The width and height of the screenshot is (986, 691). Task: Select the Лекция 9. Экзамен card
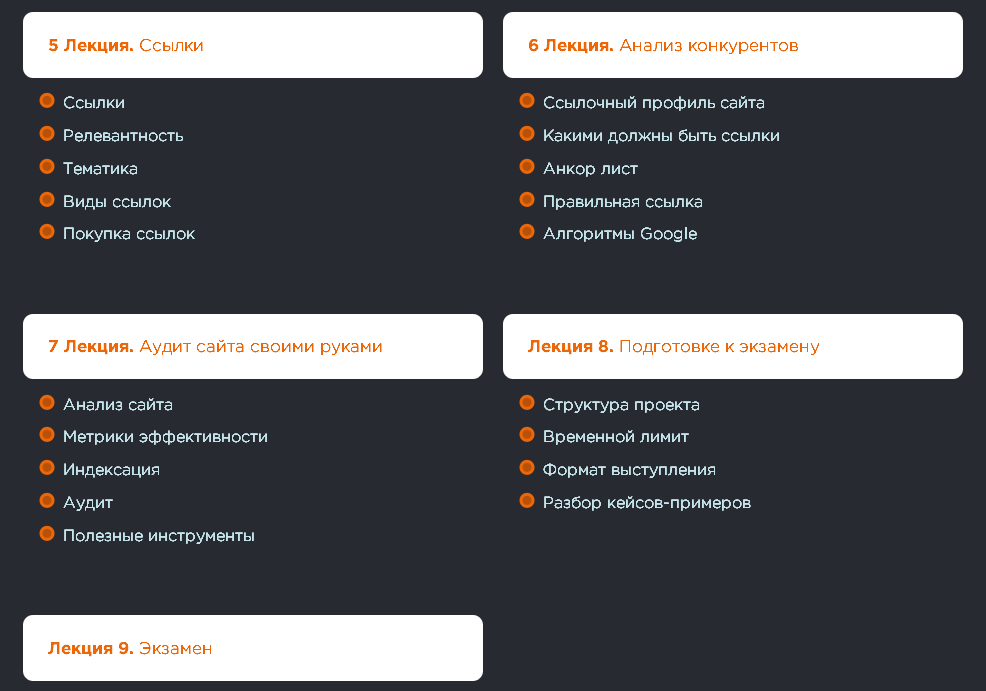(253, 648)
